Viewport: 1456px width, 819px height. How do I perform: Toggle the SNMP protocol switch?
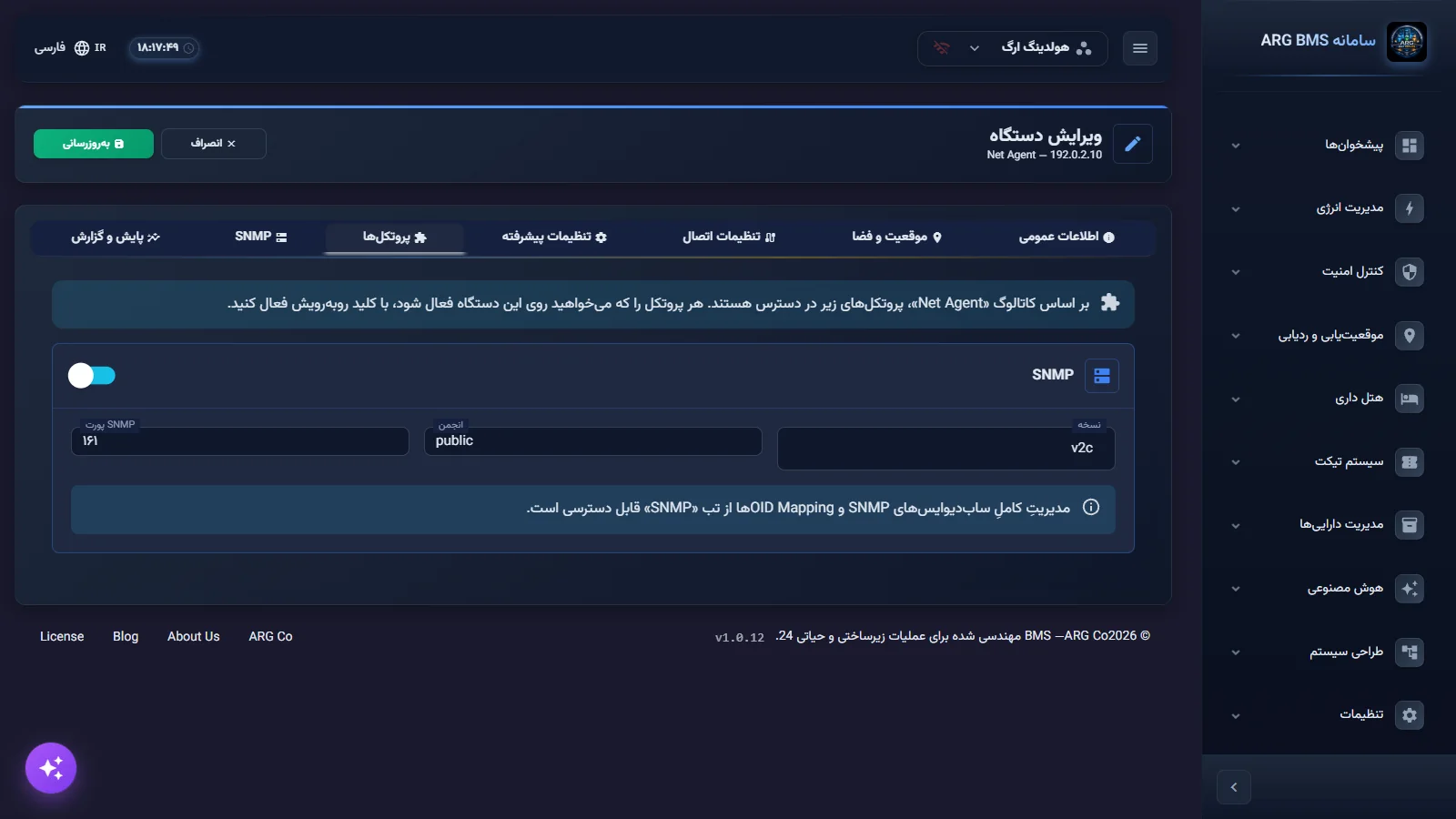tap(92, 376)
